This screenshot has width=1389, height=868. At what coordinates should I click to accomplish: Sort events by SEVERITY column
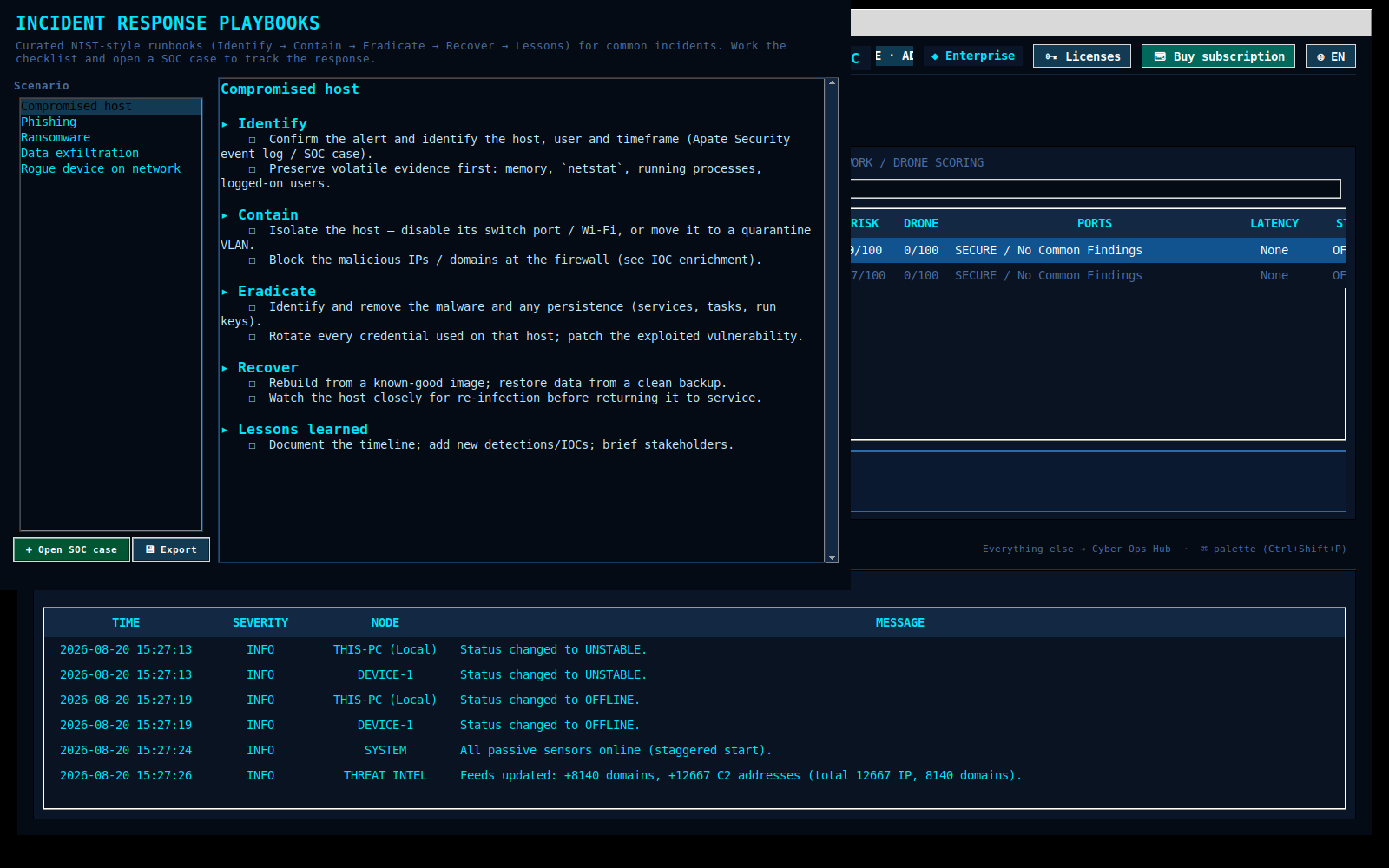pyautogui.click(x=260, y=622)
